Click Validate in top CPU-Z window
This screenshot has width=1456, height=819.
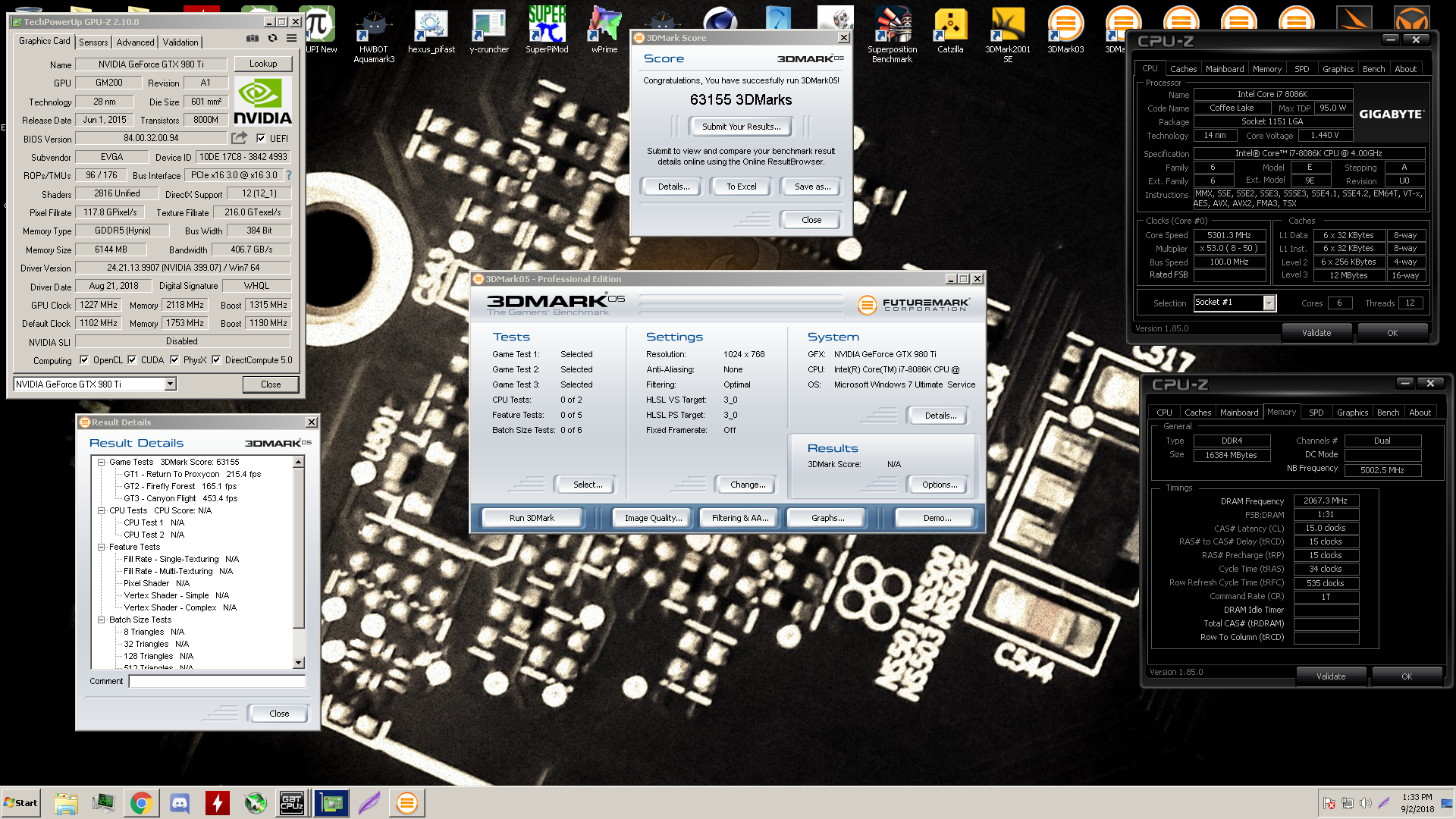(x=1316, y=333)
